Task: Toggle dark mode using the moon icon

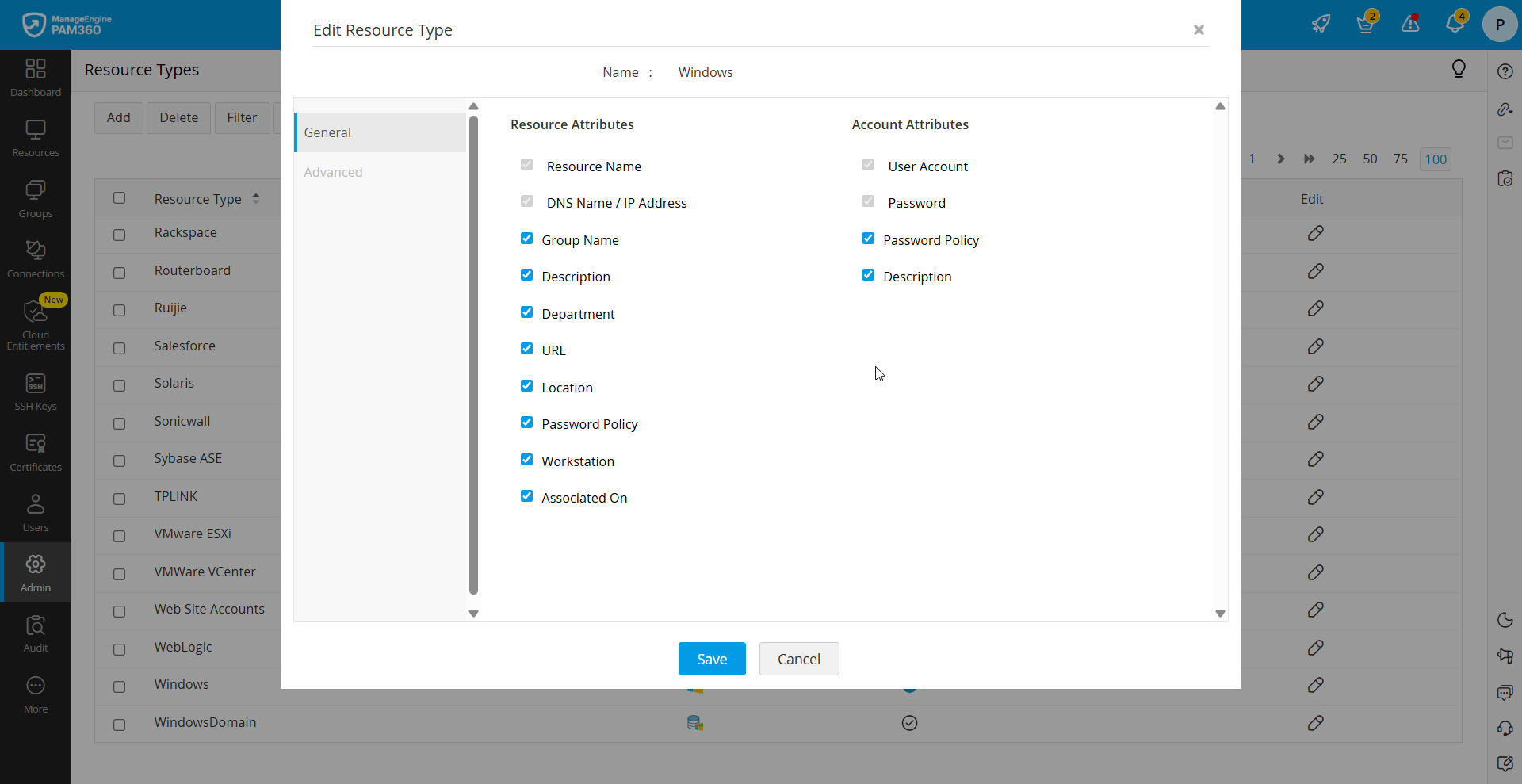Action: [1505, 621]
